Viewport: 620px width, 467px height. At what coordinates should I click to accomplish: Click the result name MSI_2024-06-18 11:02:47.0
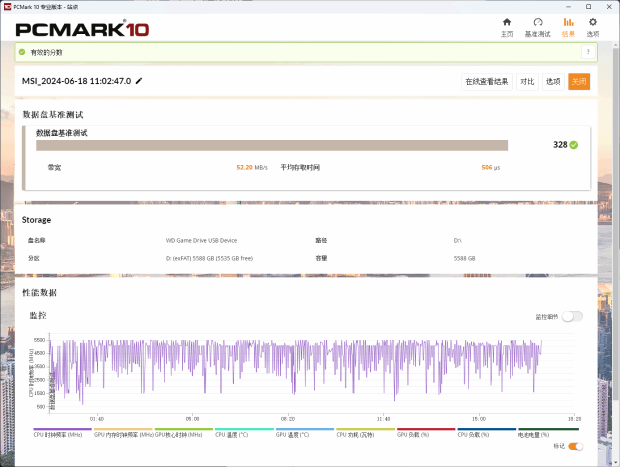coord(76,81)
